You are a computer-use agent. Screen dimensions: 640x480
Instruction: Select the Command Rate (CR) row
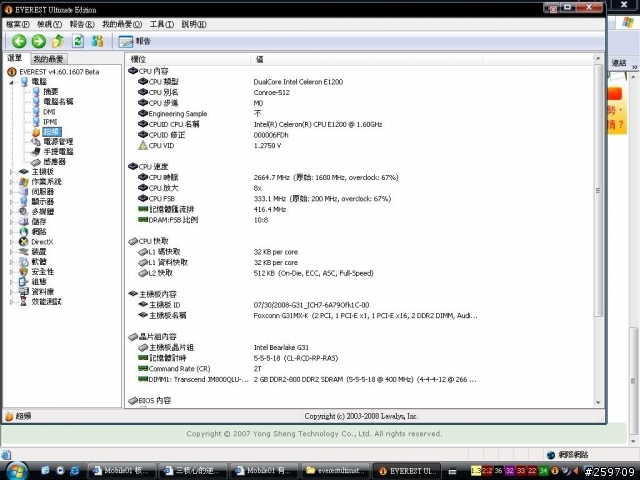click(x=360, y=369)
